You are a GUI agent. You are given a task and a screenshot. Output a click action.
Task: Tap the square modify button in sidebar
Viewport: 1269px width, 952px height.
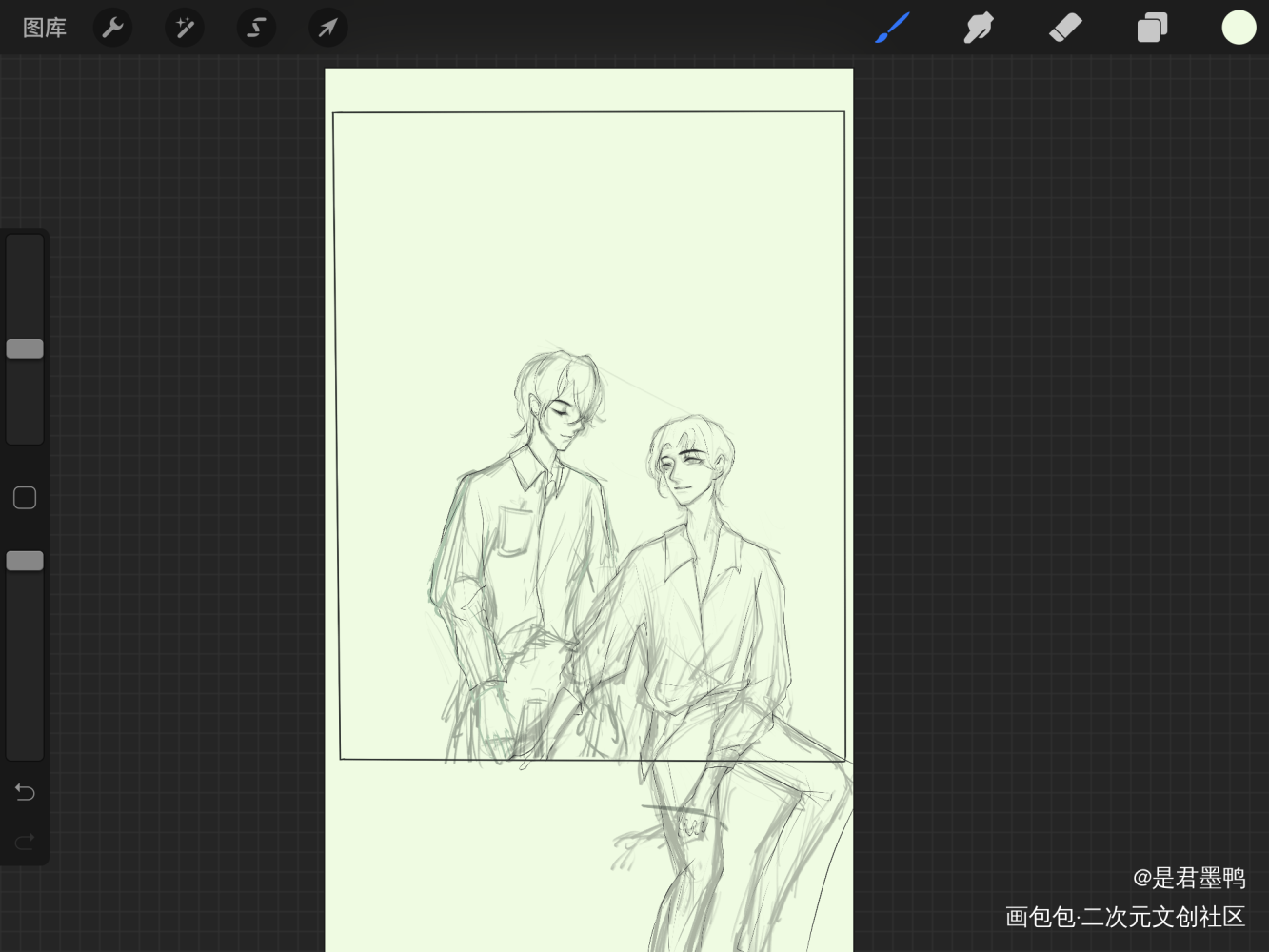(25, 498)
